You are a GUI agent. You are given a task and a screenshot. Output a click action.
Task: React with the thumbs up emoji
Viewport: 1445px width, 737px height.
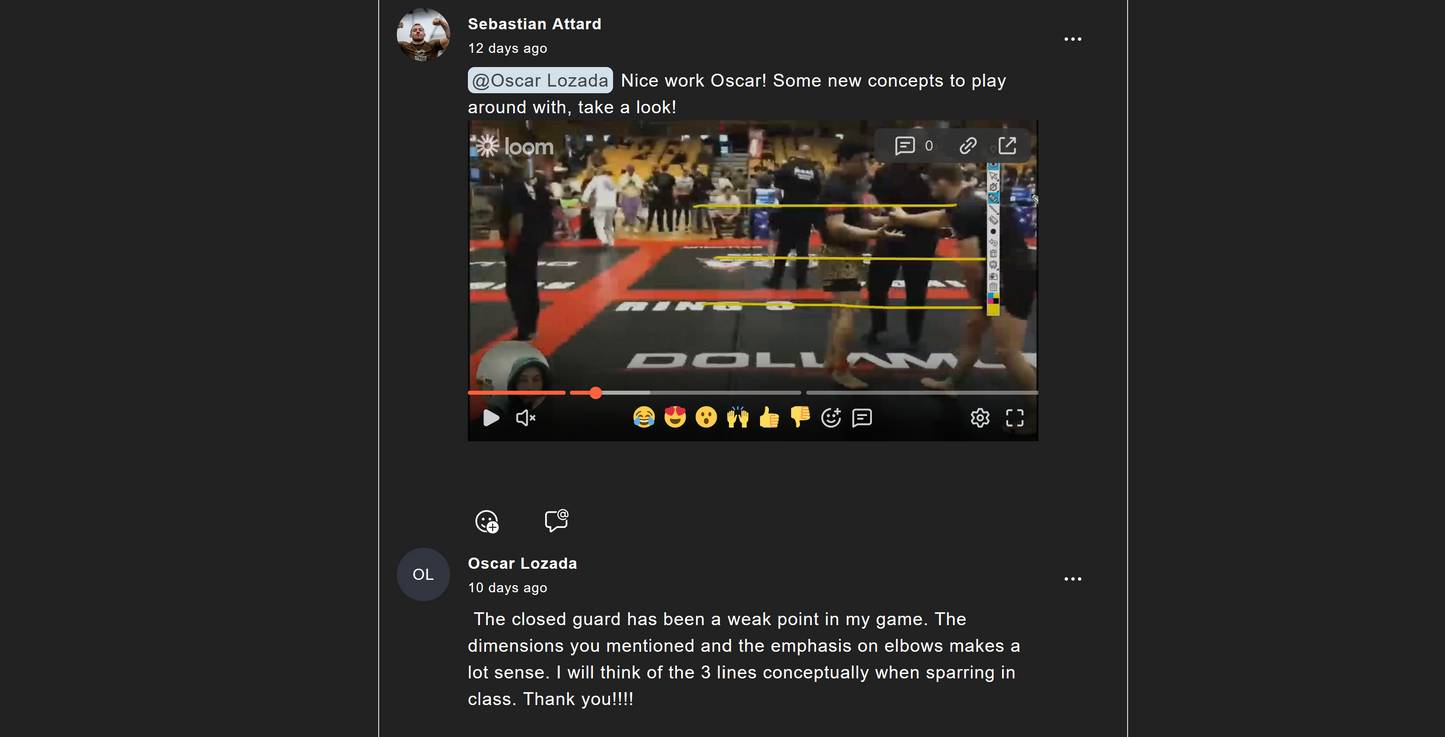pyautogui.click(x=769, y=417)
